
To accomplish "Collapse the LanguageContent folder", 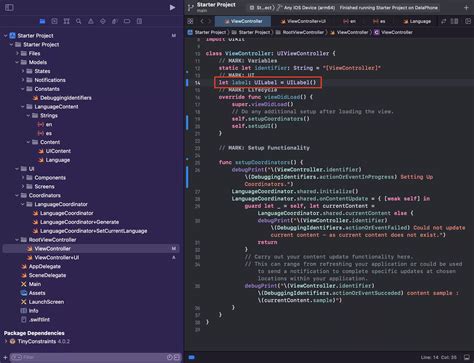I will pyautogui.click(x=23, y=107).
